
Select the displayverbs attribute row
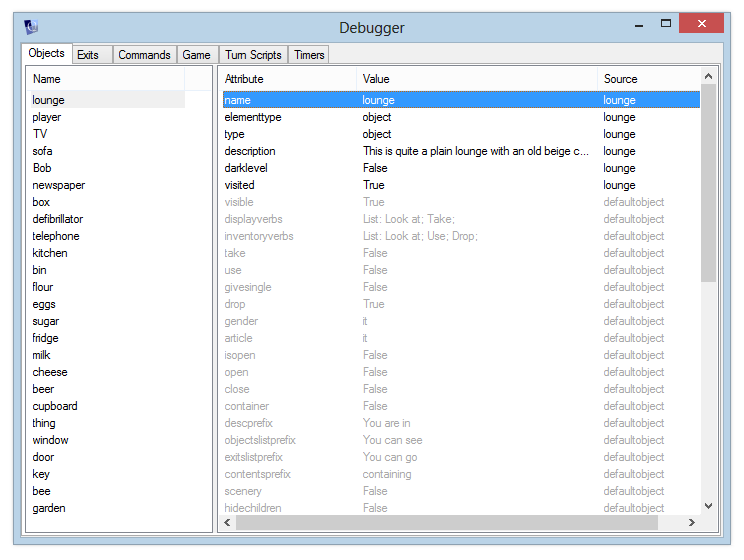pos(461,219)
